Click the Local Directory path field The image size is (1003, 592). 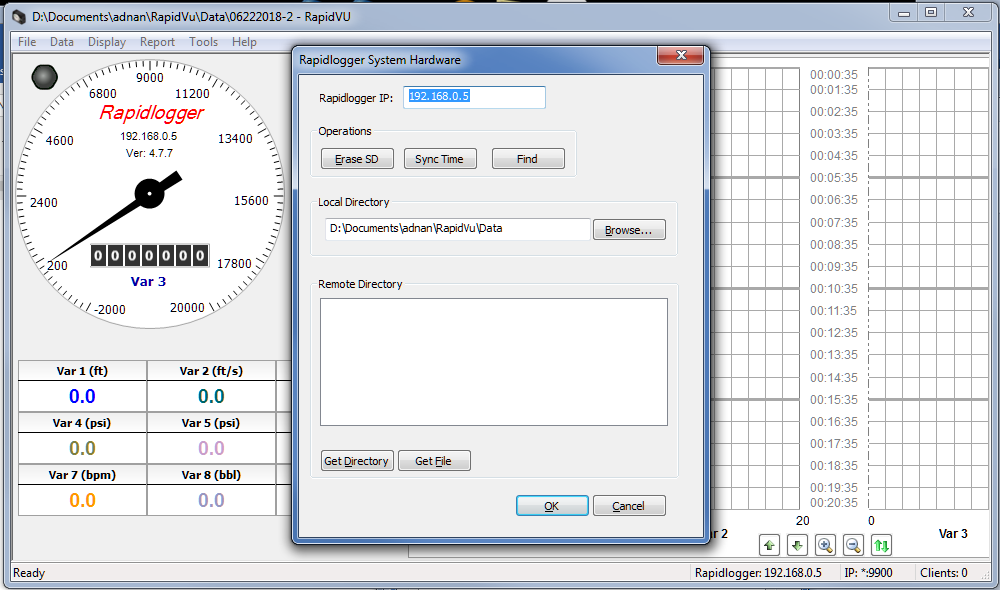pyautogui.click(x=457, y=229)
